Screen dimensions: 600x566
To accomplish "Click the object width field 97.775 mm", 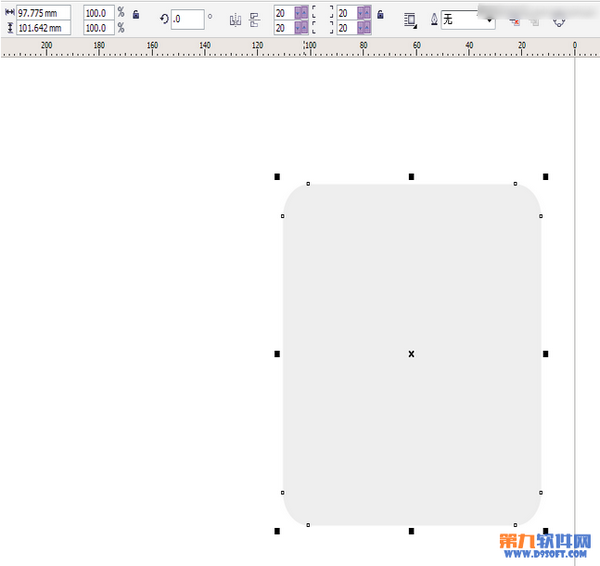I will (x=43, y=13).
